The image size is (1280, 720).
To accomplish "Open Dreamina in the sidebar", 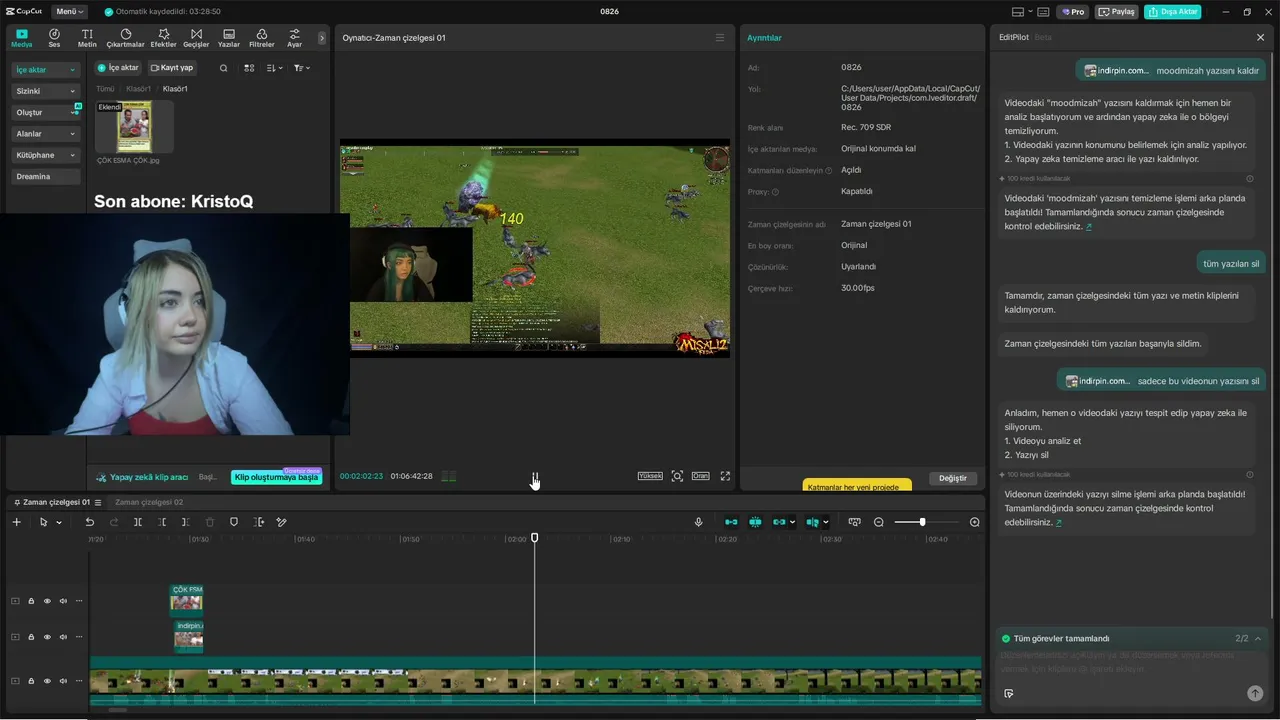I will [46, 177].
